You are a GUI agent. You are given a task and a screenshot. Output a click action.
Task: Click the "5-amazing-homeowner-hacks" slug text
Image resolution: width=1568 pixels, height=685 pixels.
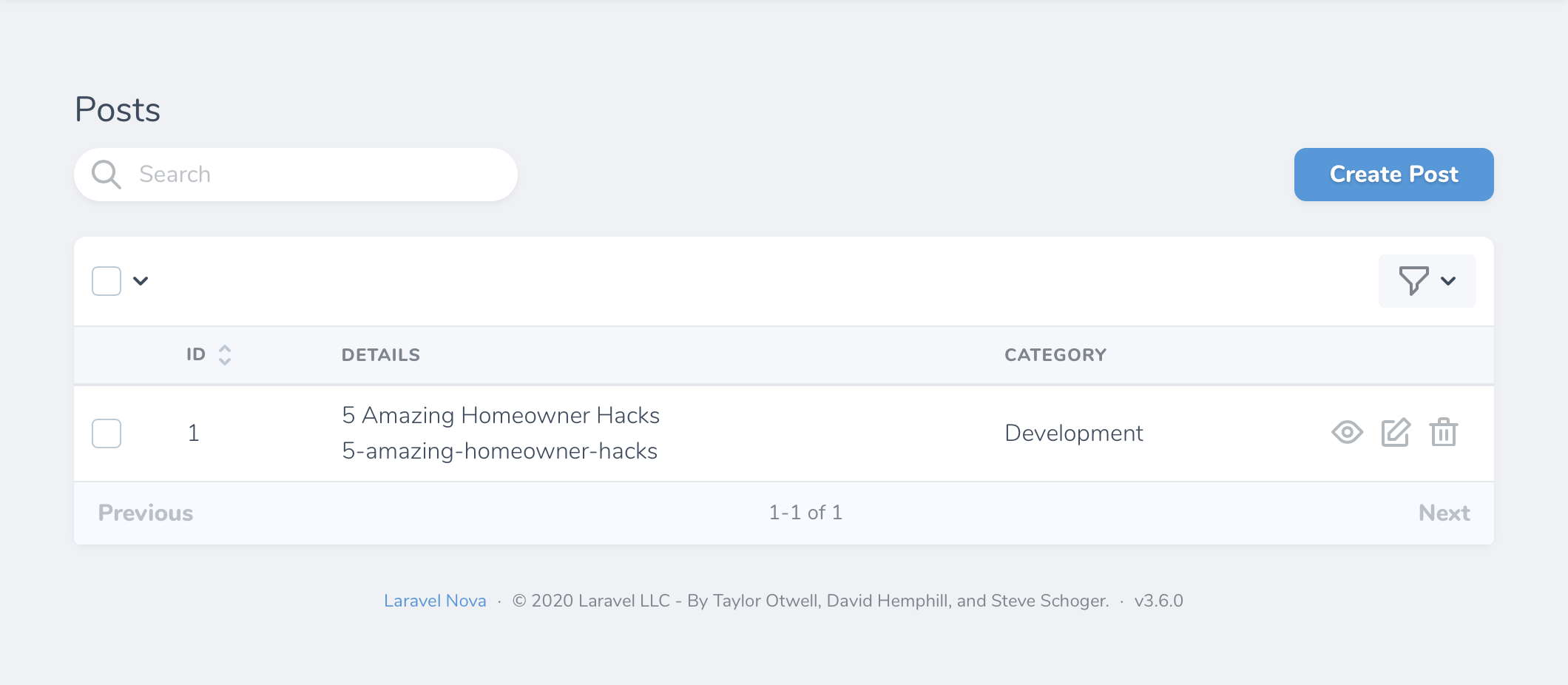500,451
